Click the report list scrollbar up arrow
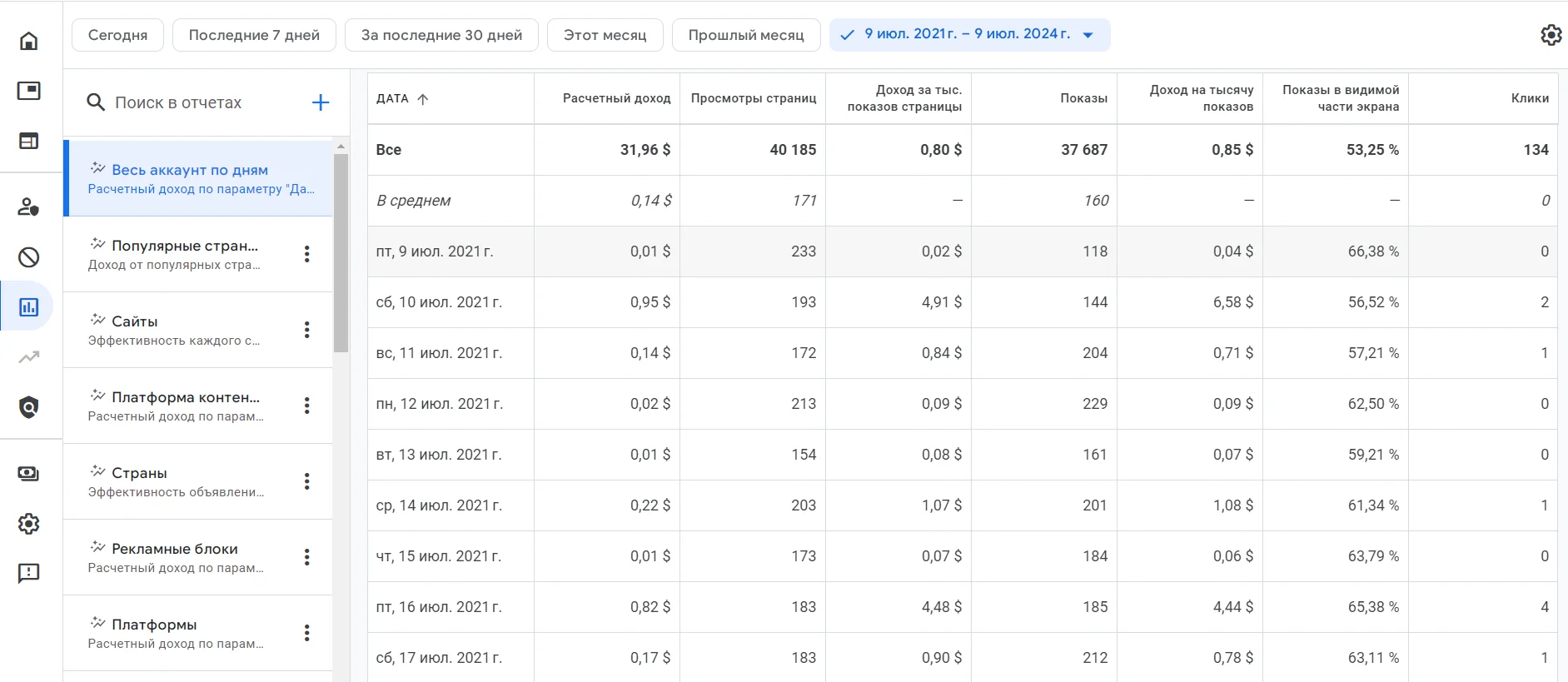The width and height of the screenshot is (1568, 682). point(341,146)
